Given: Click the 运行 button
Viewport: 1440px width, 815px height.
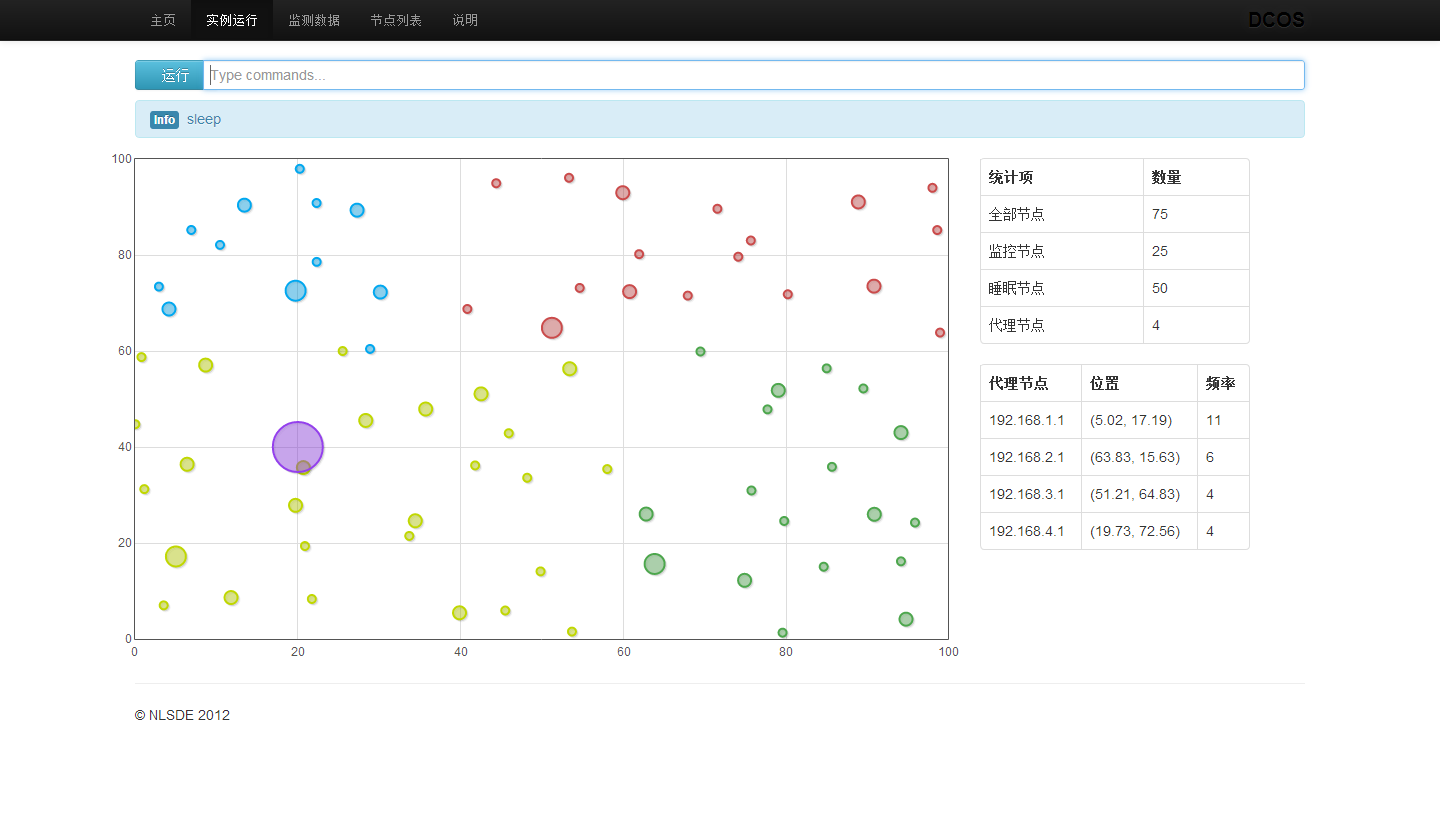Looking at the screenshot, I should click(170, 75).
